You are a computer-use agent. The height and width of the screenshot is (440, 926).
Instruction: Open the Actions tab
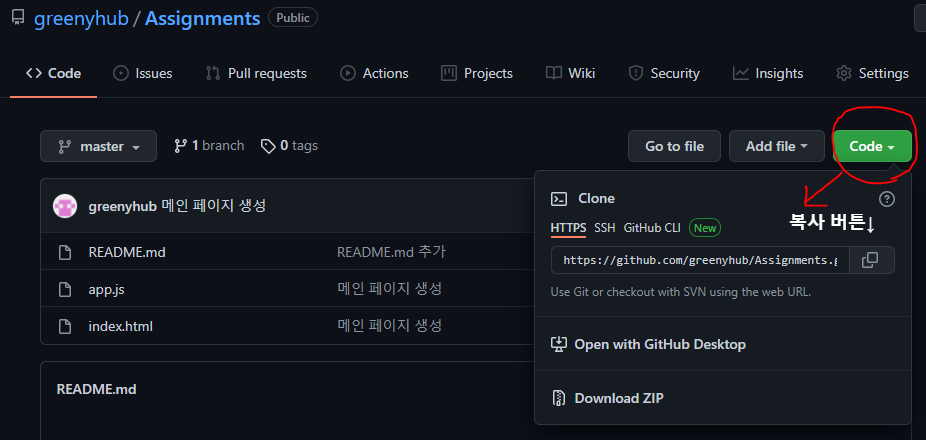tap(374, 73)
